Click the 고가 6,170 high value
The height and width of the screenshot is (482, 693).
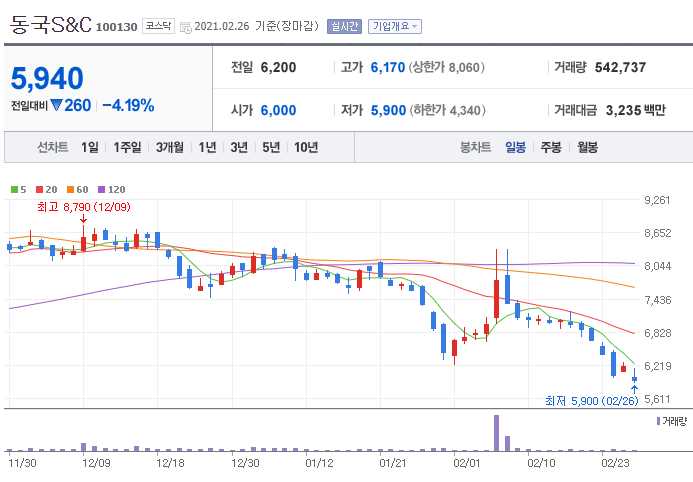[388, 68]
